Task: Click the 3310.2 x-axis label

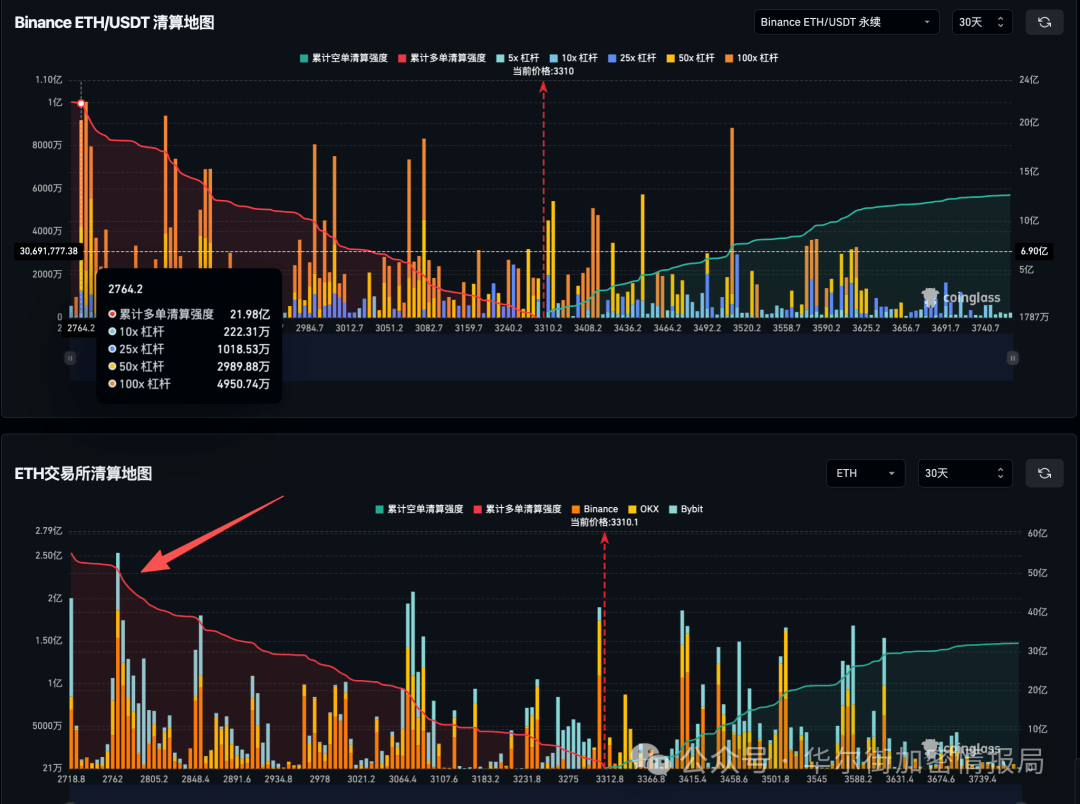Action: (x=548, y=328)
